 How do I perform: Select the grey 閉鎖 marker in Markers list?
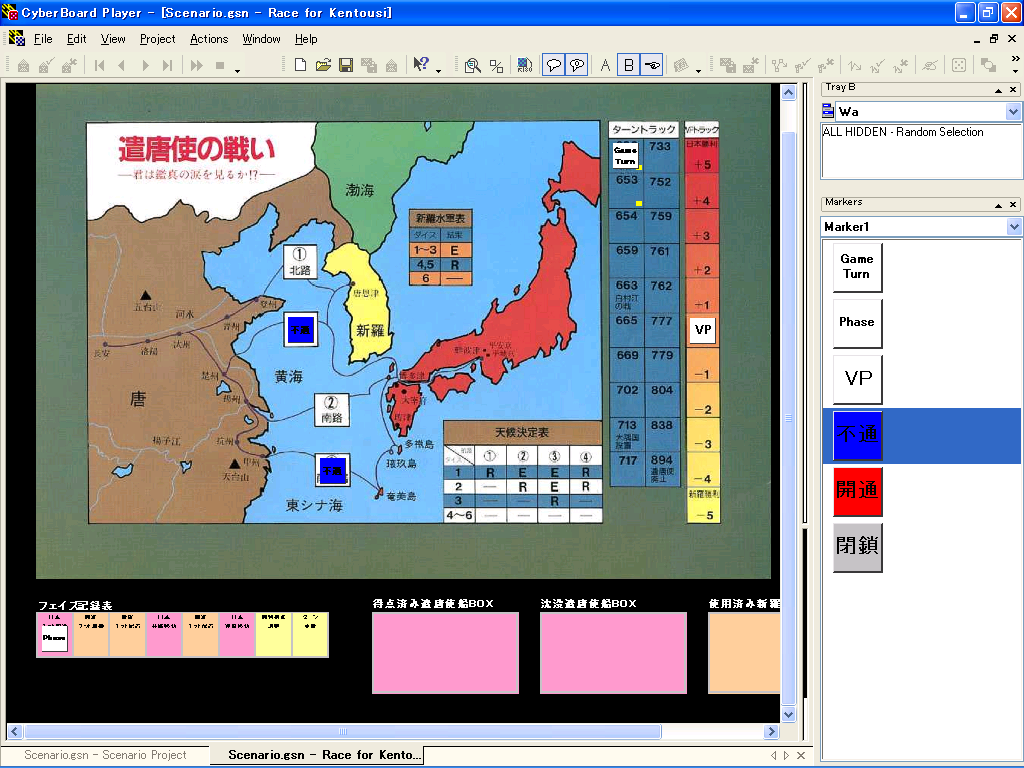(857, 548)
